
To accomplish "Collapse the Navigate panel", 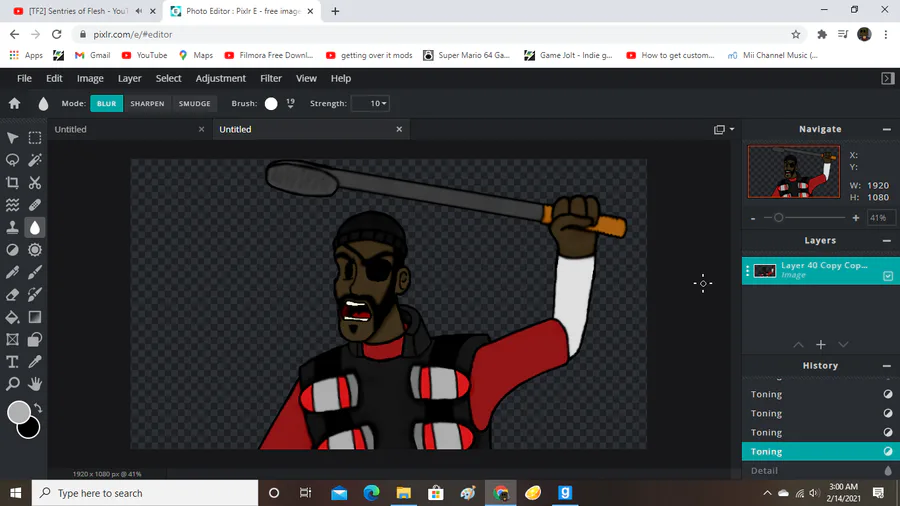I will [887, 130].
